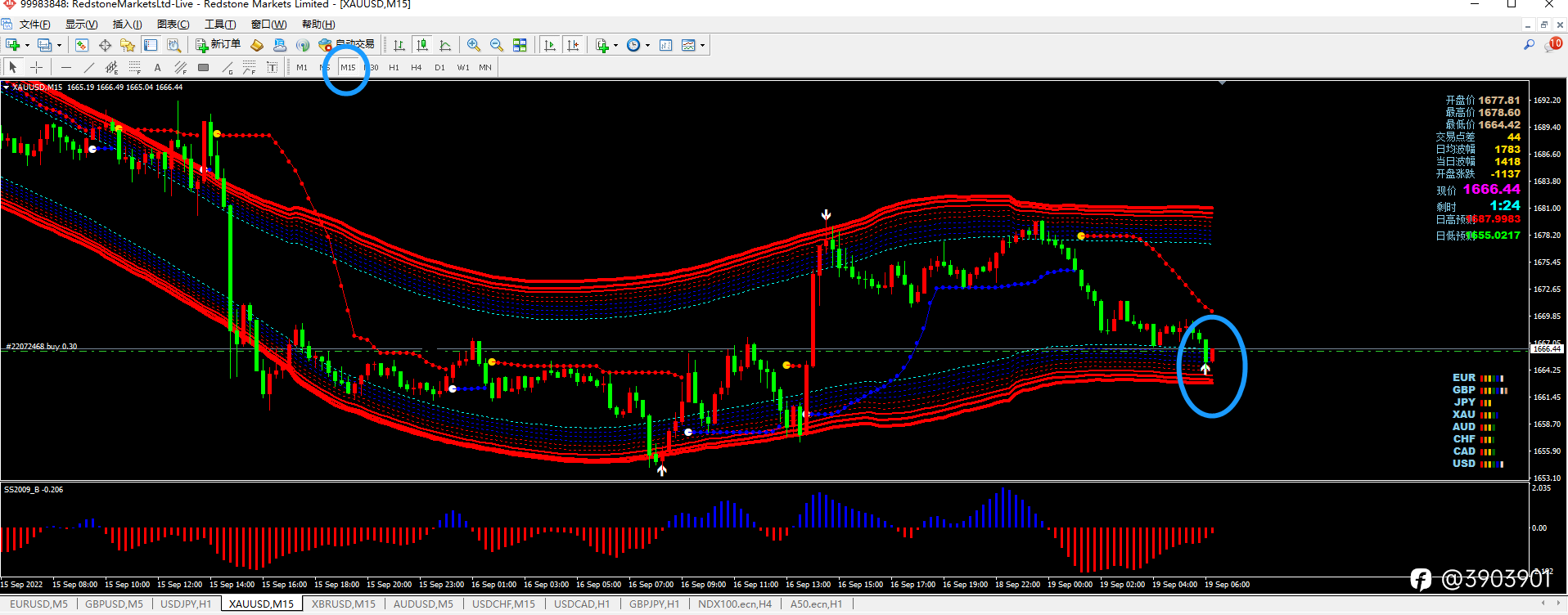Select the equidistant channel tool
The height and width of the screenshot is (615, 1568).
coord(112,67)
